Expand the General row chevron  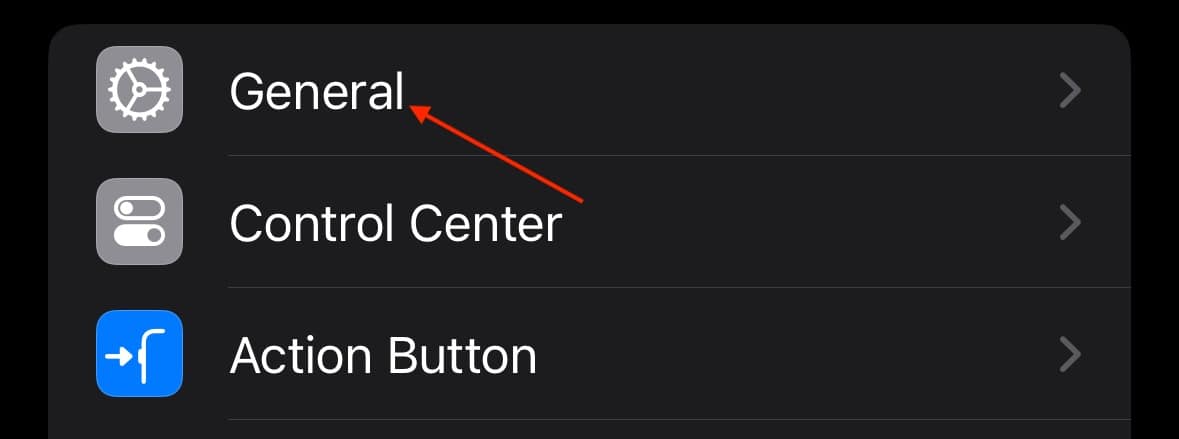[1070, 91]
